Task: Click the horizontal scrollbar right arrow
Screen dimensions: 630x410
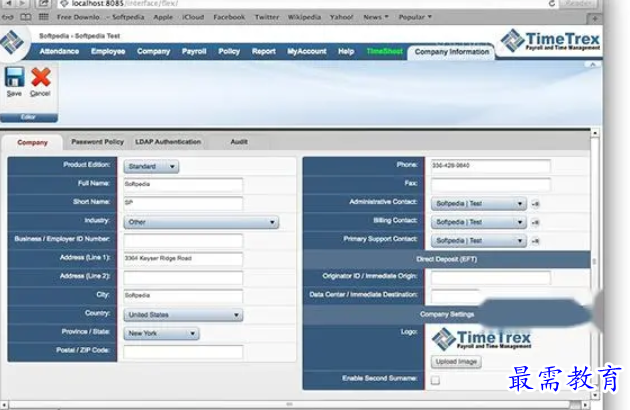Action: (585, 405)
